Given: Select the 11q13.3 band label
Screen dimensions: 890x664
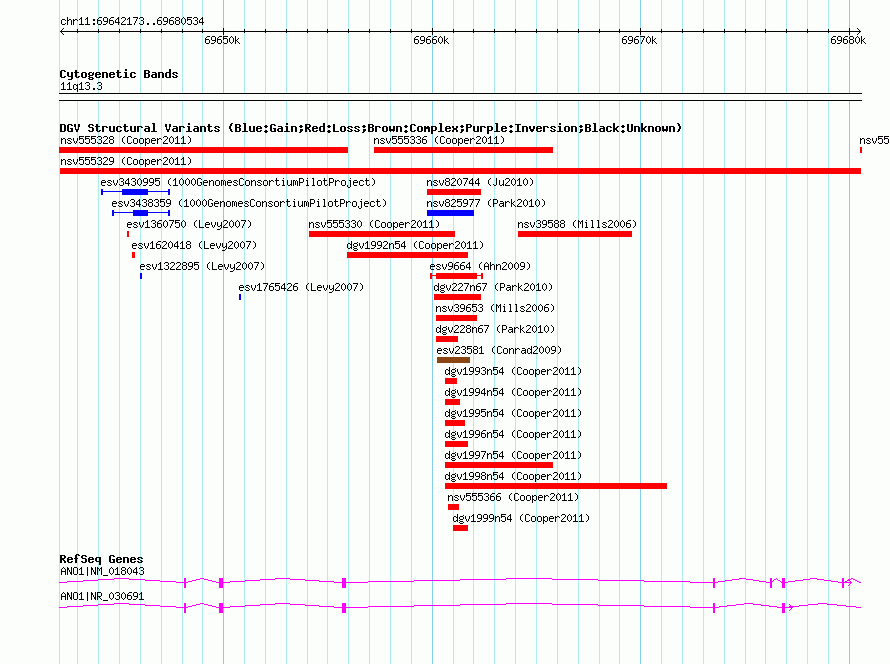Looking at the screenshot, I should (x=81, y=86).
